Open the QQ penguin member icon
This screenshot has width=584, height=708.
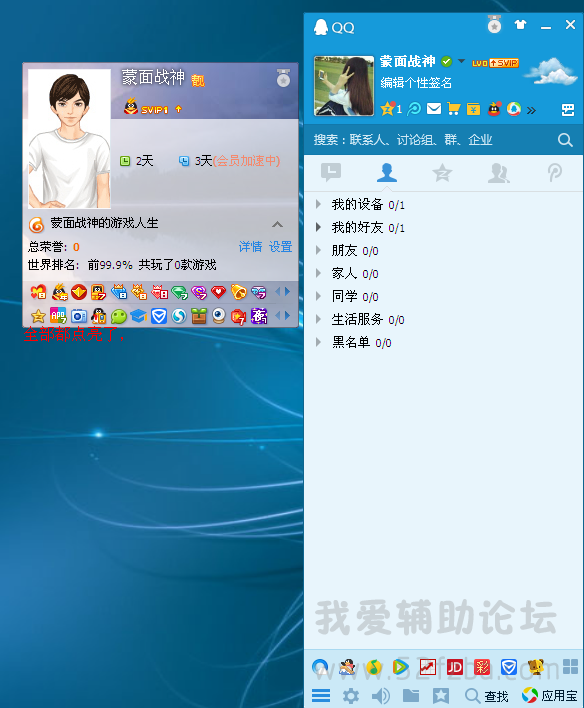[x=494, y=109]
